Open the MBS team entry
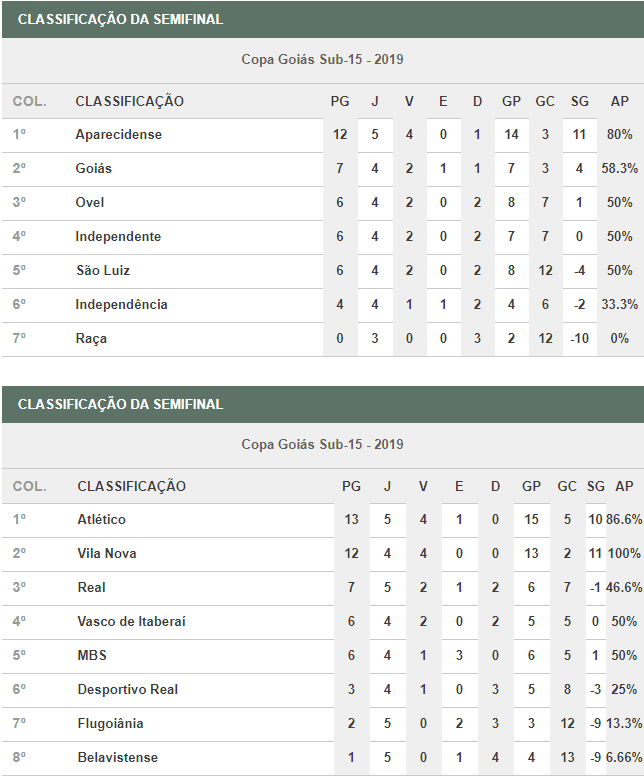 pos(92,656)
